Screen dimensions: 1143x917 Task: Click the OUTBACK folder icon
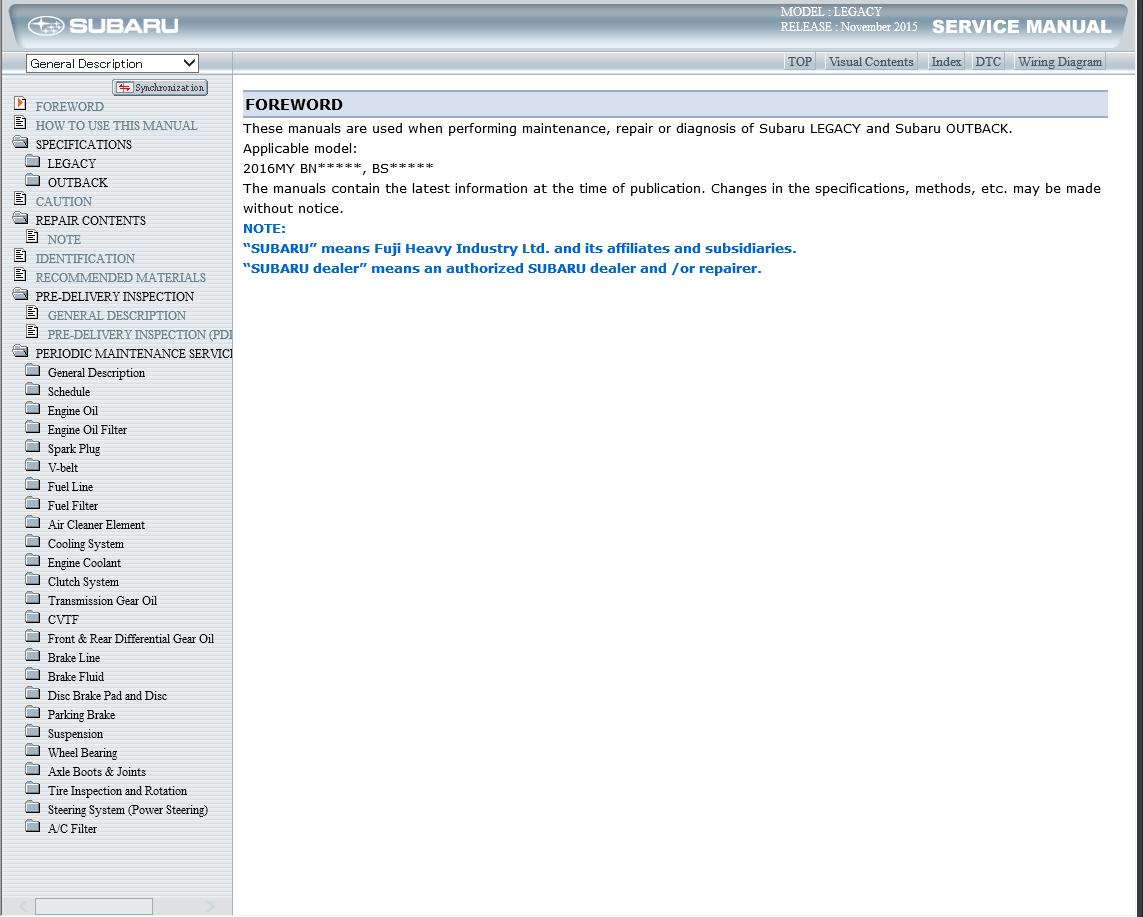[33, 179]
